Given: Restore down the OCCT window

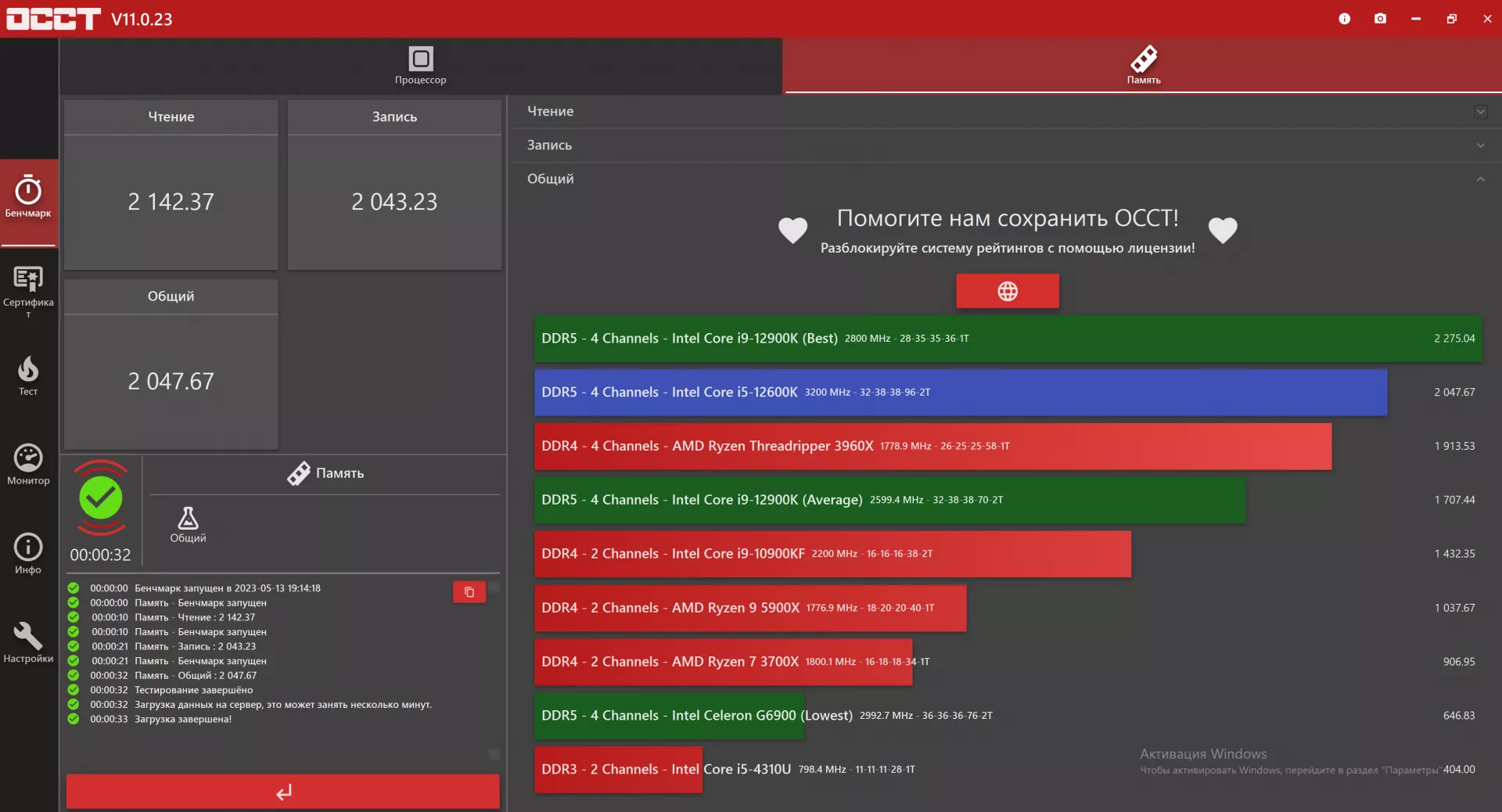Looking at the screenshot, I should 1452,19.
